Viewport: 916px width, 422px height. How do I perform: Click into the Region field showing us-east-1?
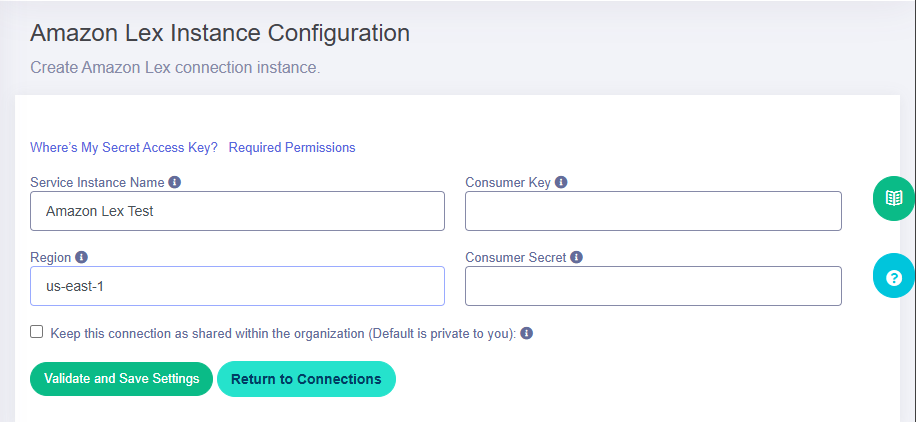[237, 286]
